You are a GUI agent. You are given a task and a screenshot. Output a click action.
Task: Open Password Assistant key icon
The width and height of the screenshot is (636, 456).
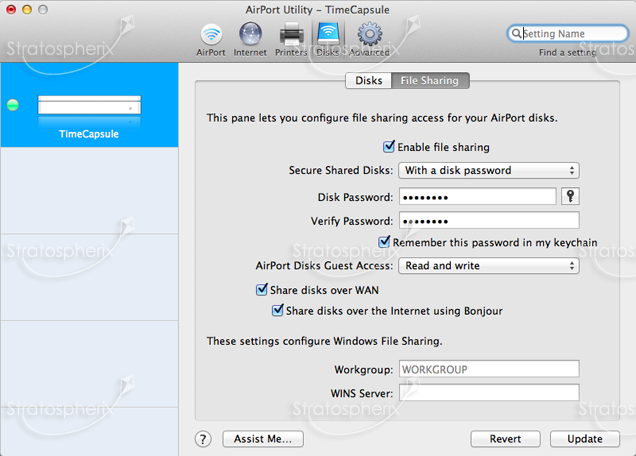570,196
